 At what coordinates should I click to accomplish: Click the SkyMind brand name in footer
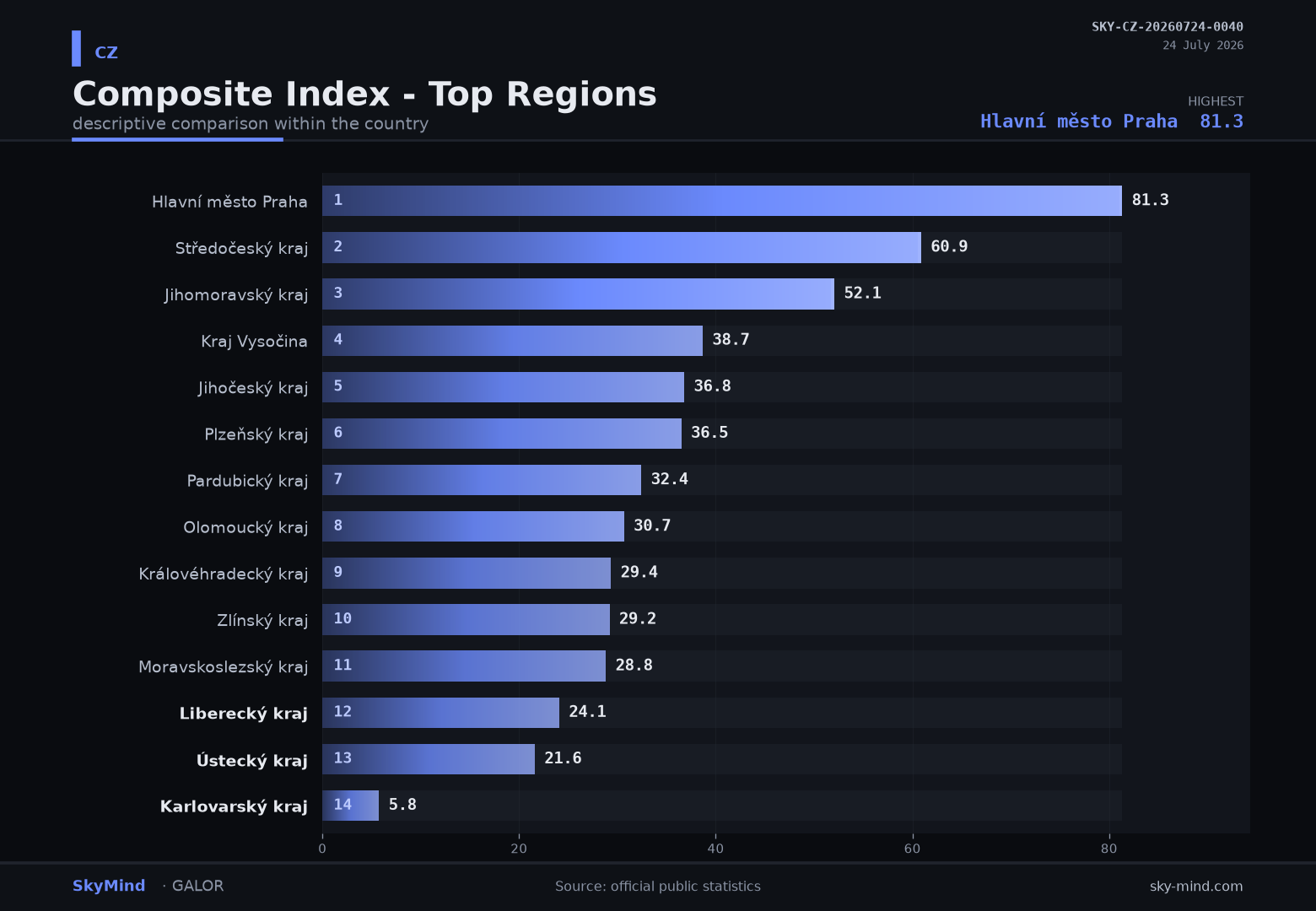[x=109, y=886]
